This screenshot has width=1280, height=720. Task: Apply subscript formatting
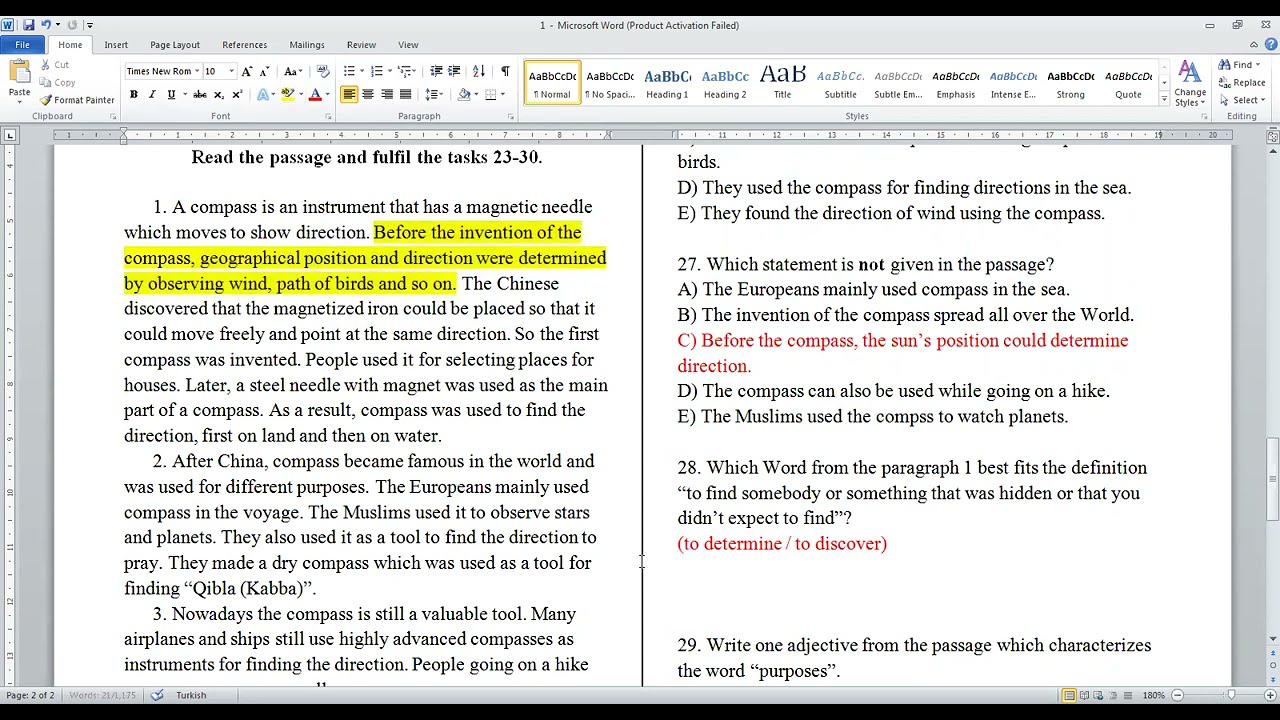click(219, 95)
